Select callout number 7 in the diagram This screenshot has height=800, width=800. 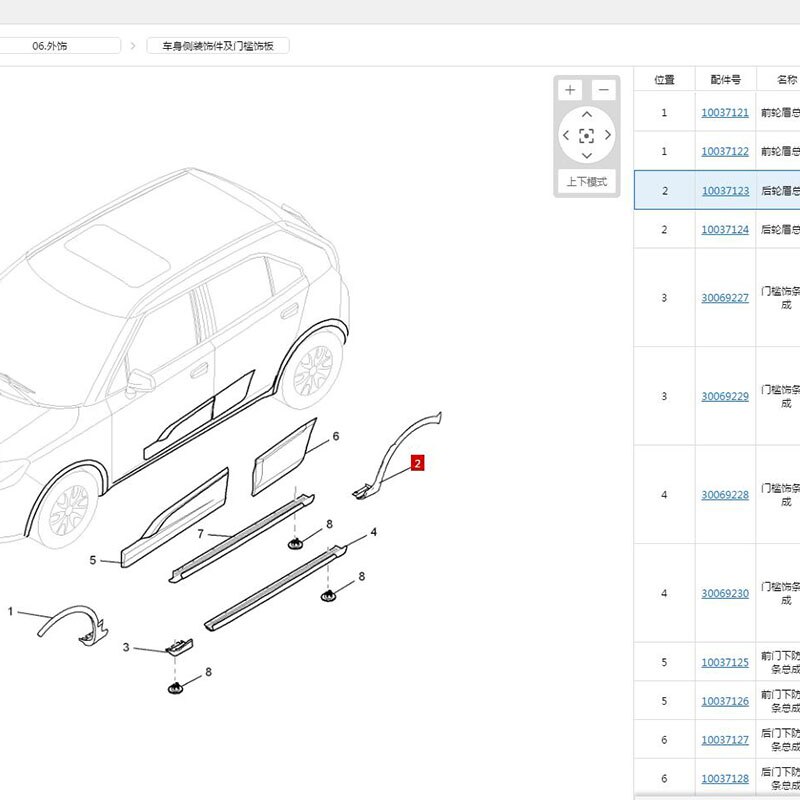pos(201,534)
